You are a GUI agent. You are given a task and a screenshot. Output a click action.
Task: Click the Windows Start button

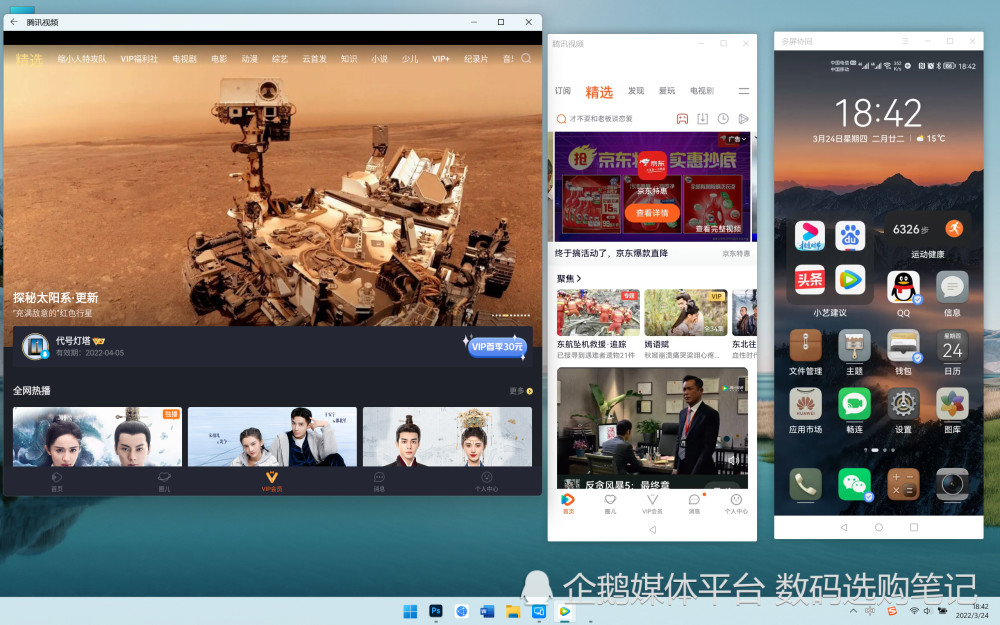(410, 611)
